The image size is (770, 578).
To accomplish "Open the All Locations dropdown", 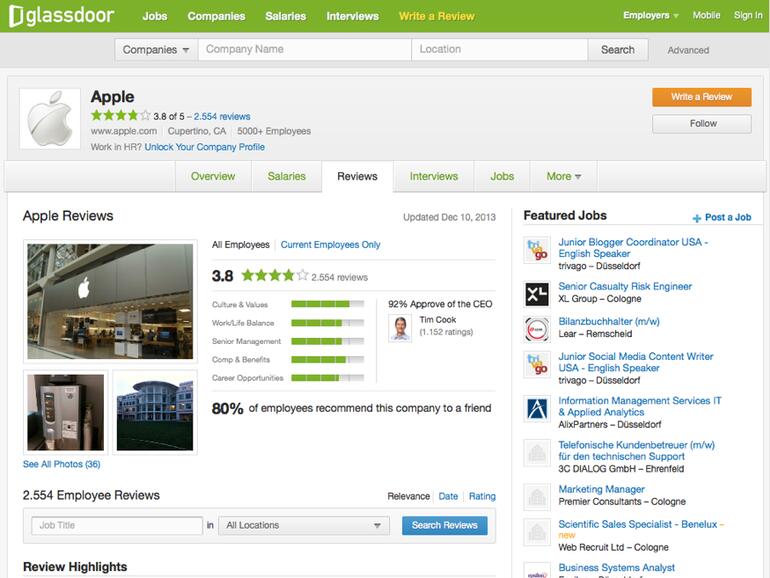I will pos(304,525).
